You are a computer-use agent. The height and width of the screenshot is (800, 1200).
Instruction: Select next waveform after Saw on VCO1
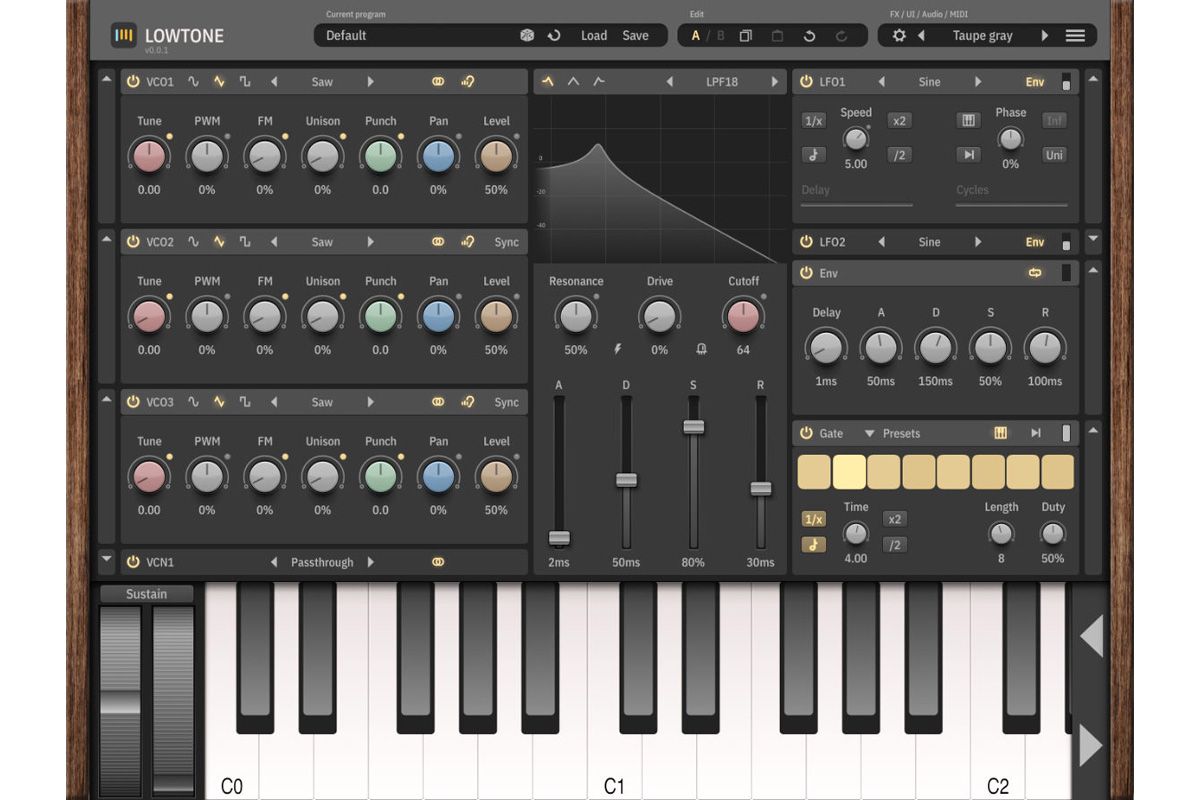(370, 82)
